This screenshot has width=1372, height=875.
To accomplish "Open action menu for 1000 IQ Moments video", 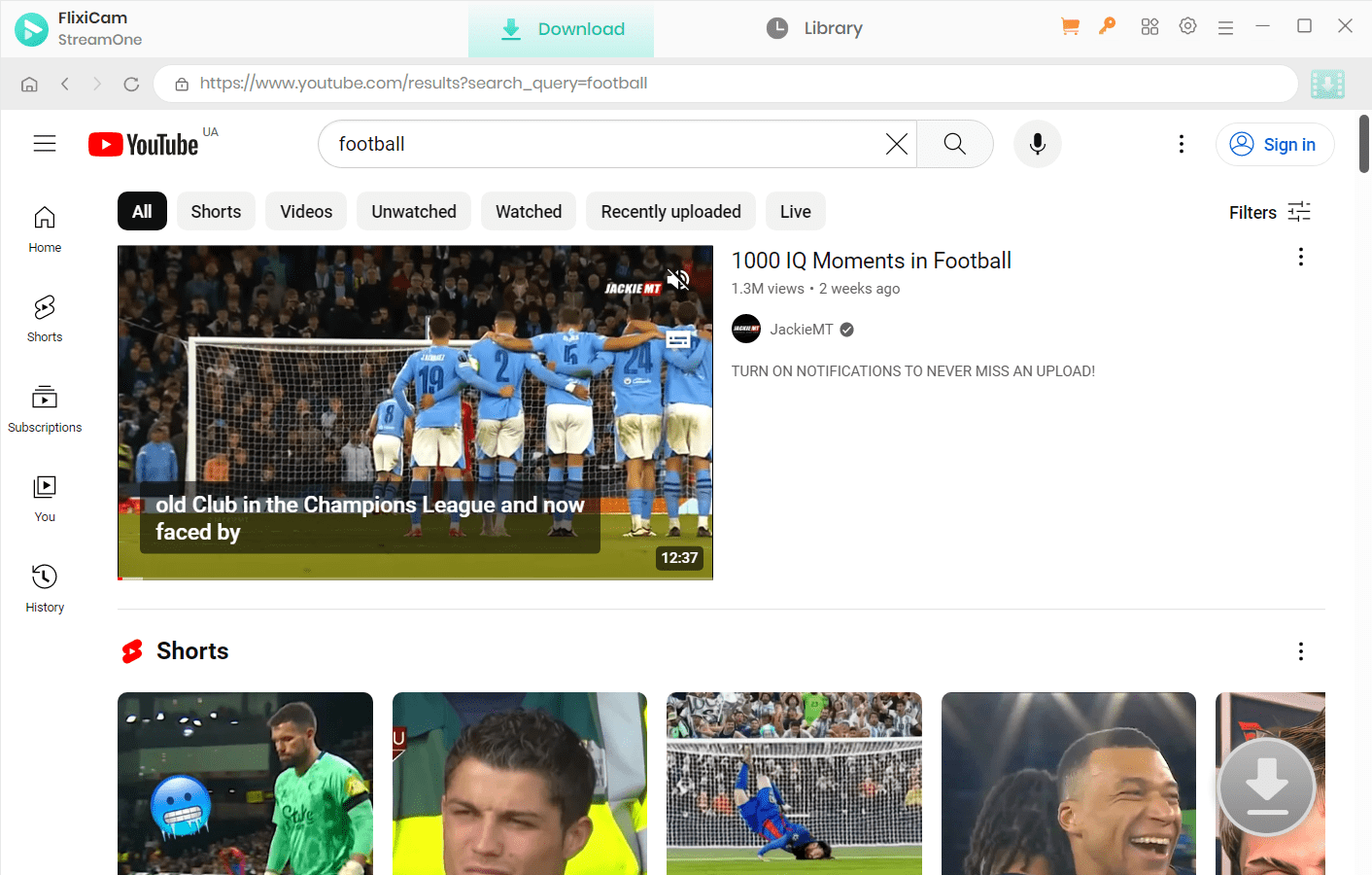I will tap(1301, 257).
